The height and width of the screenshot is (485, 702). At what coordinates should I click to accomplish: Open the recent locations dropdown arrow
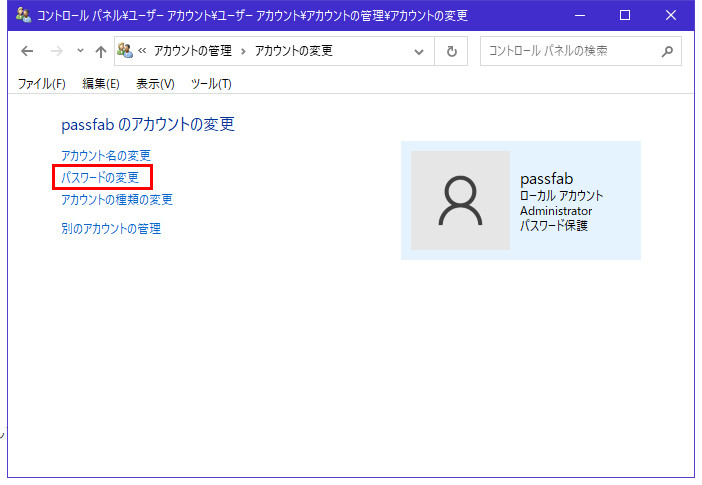[80, 51]
